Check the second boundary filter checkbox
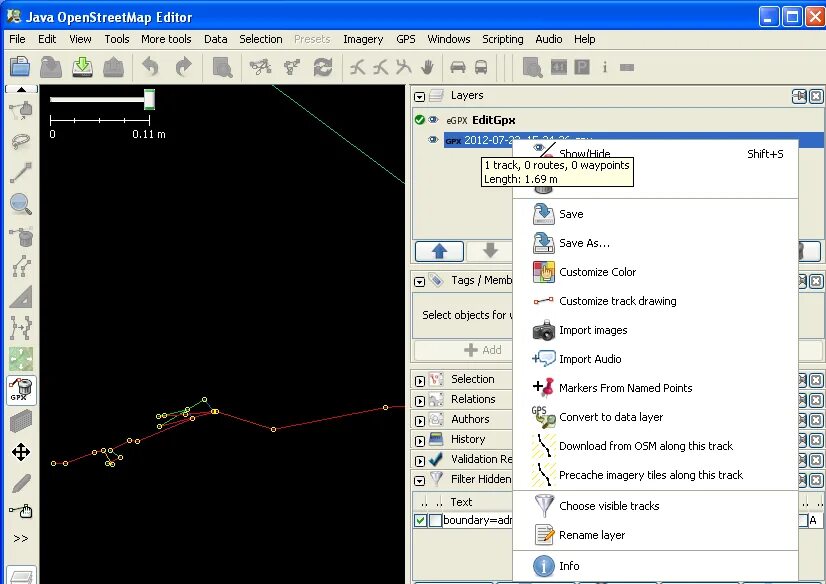826x584 pixels. coord(435,520)
